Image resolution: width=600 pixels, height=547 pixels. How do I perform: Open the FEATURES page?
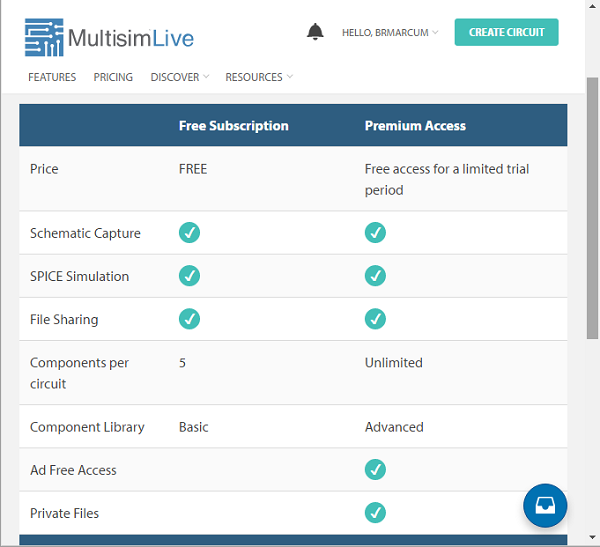(52, 77)
